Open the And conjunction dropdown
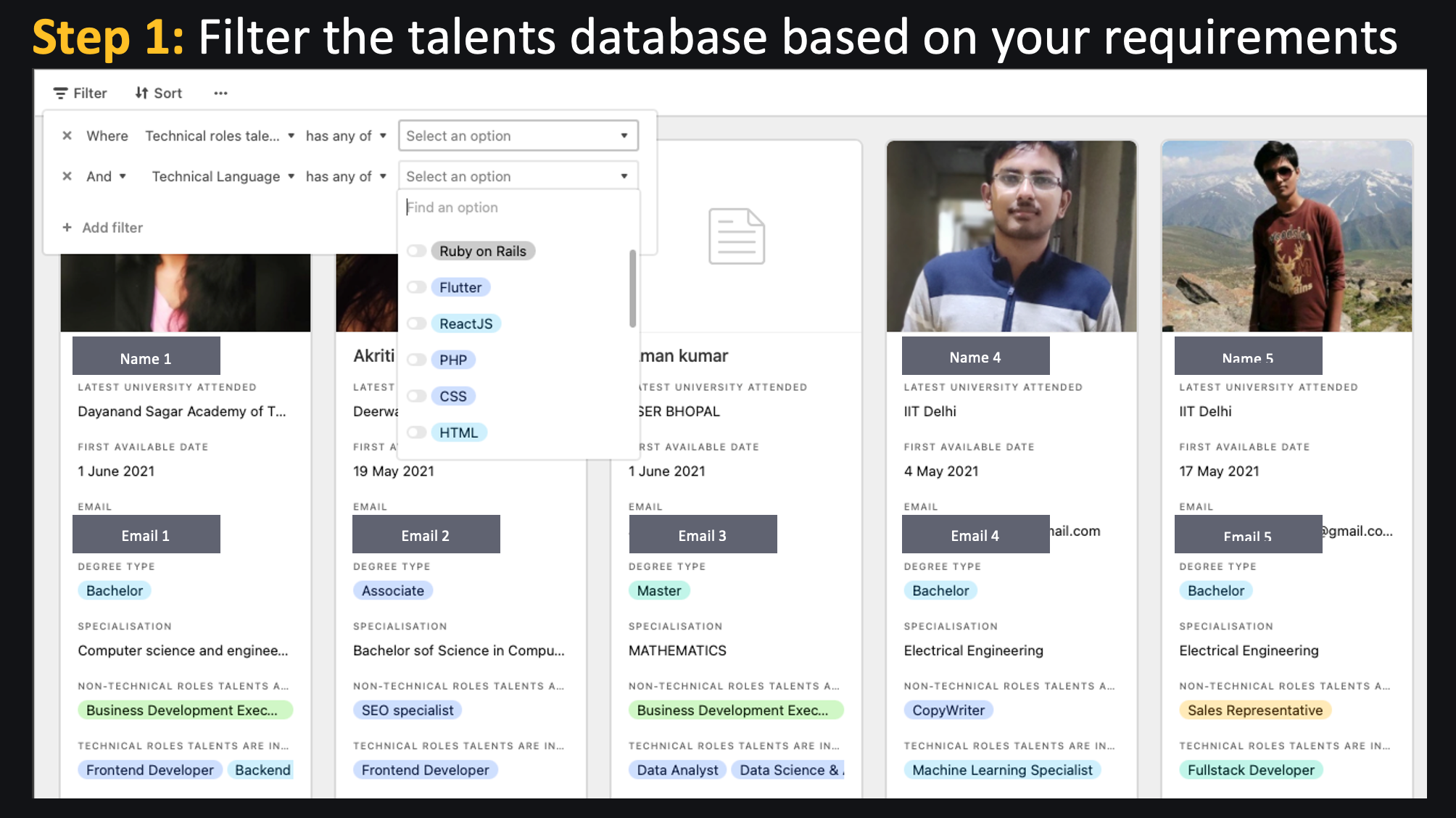Viewport: 1456px width, 818px height. 107,176
